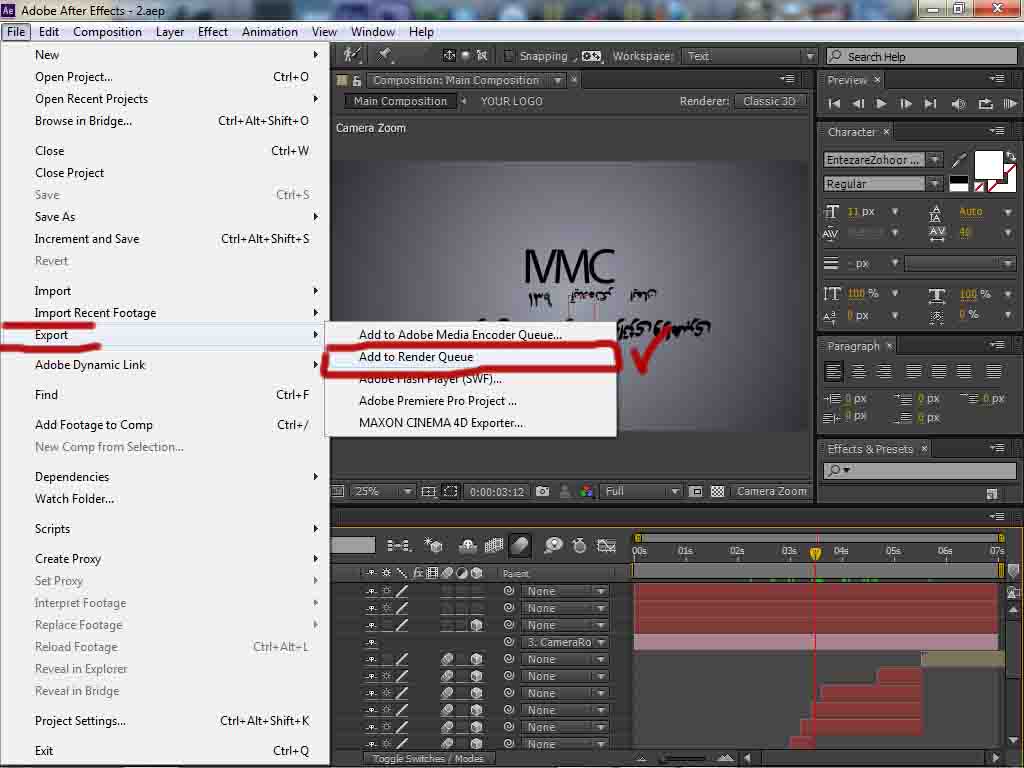Jump to first frame in Preview panel

834,104
